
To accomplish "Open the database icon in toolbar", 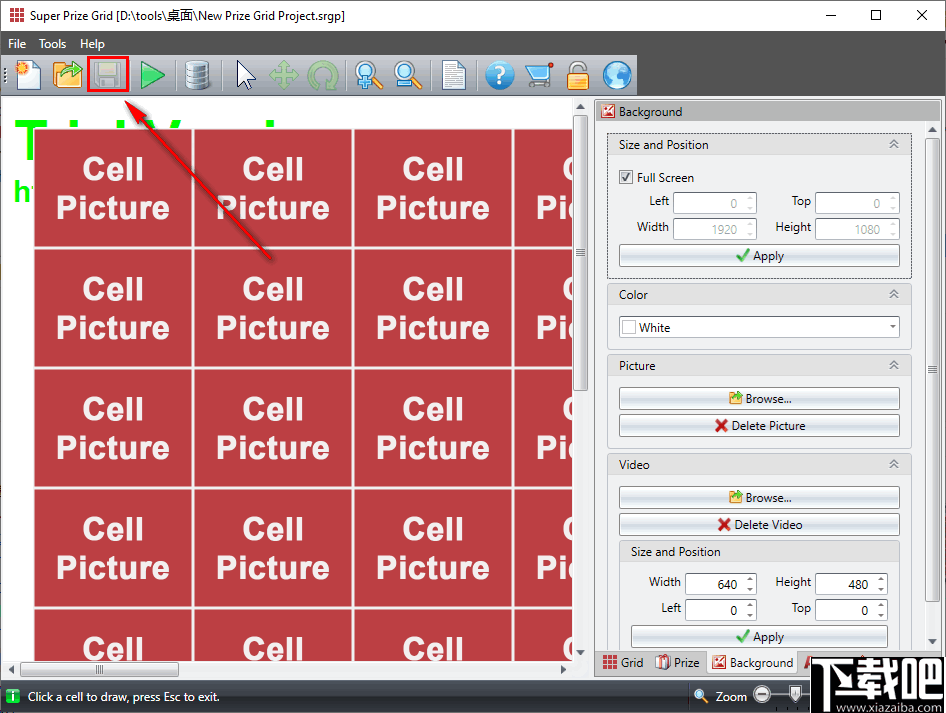I will (x=197, y=75).
